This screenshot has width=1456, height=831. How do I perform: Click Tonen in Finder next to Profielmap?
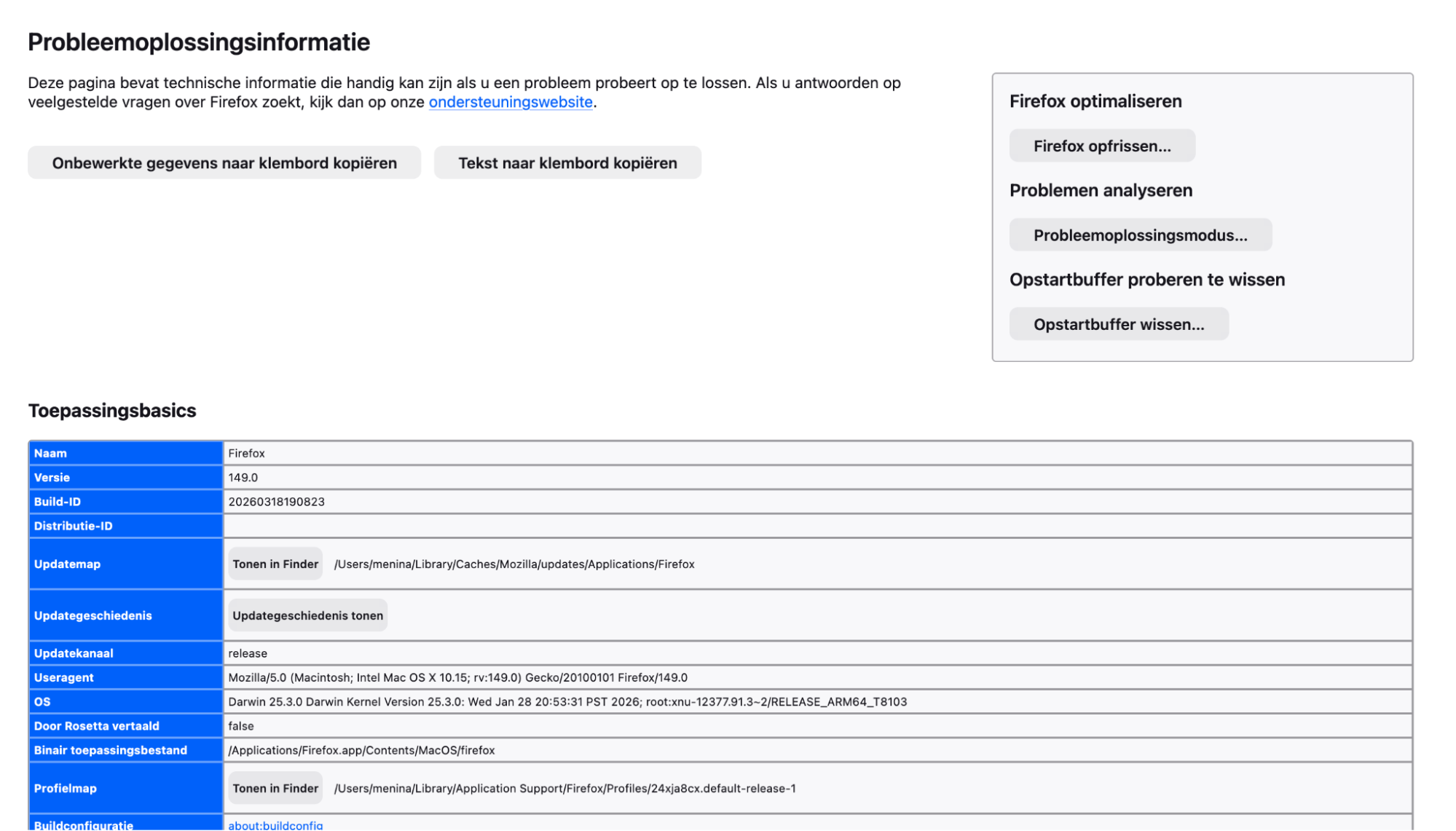[275, 787]
